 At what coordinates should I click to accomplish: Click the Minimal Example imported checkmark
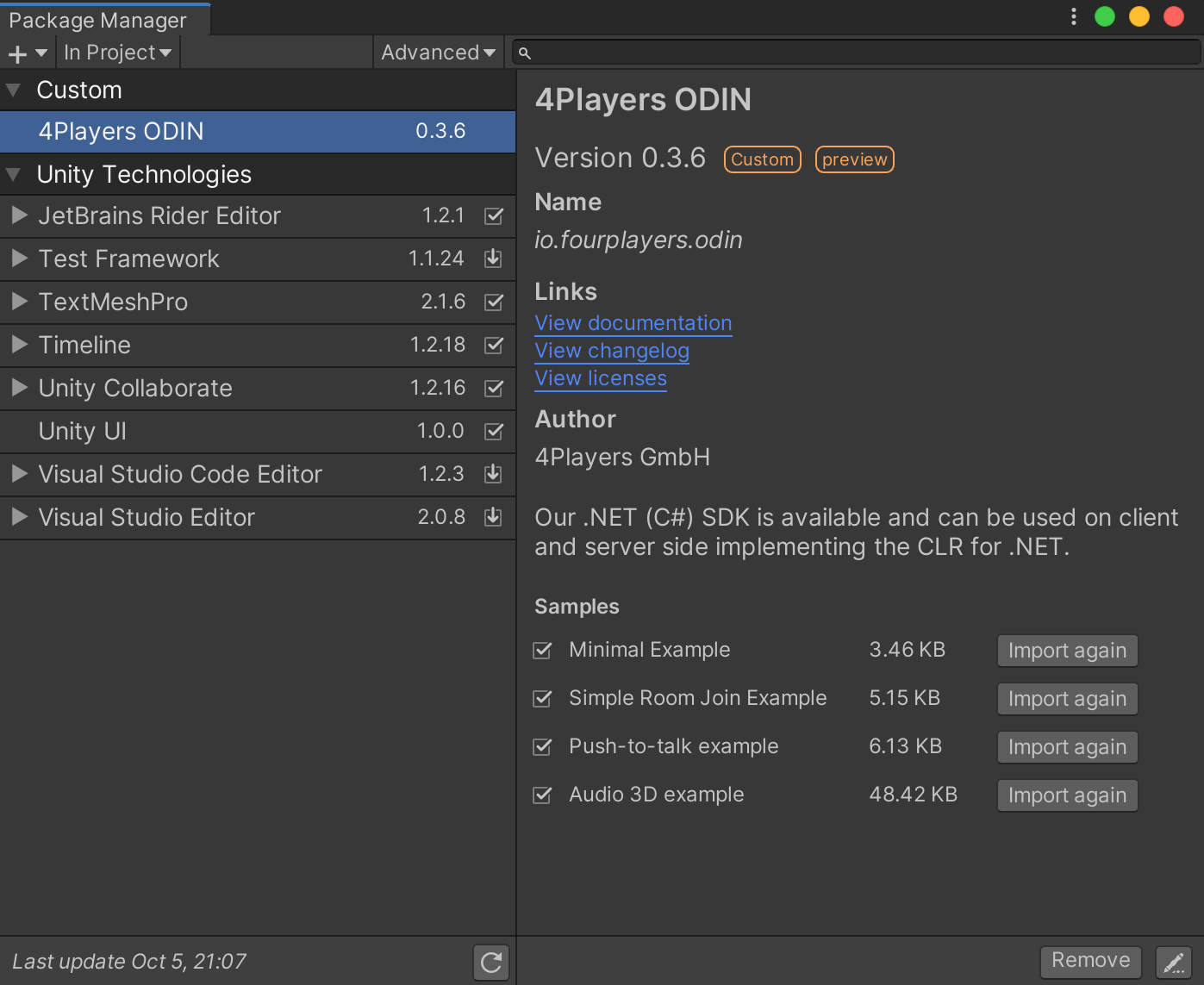[542, 650]
